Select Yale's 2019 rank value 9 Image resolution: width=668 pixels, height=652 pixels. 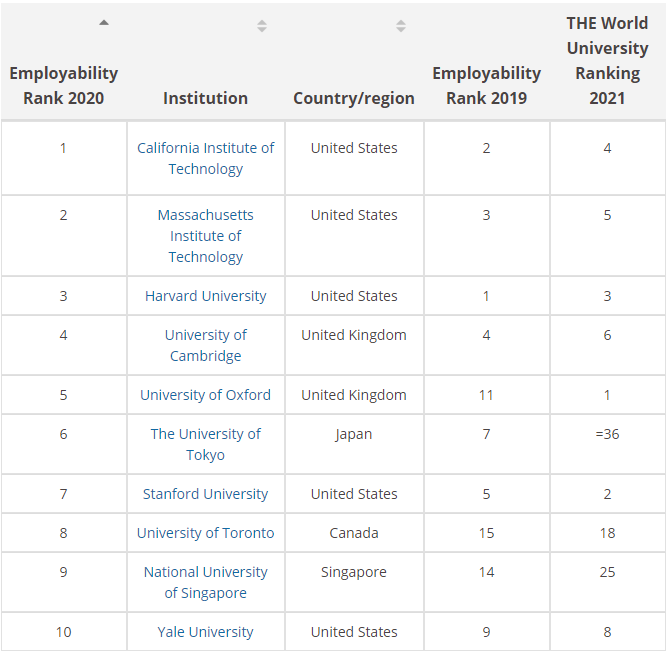pyautogui.click(x=487, y=632)
